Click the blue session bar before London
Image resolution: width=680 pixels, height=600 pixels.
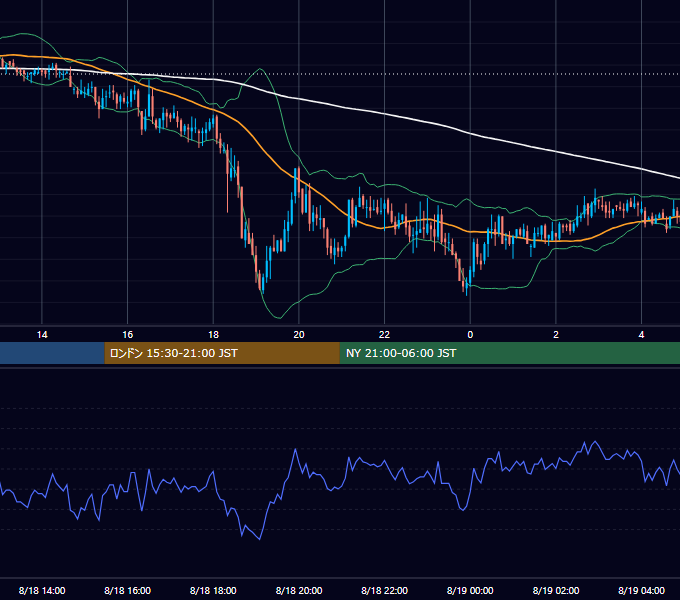pyautogui.click(x=52, y=353)
